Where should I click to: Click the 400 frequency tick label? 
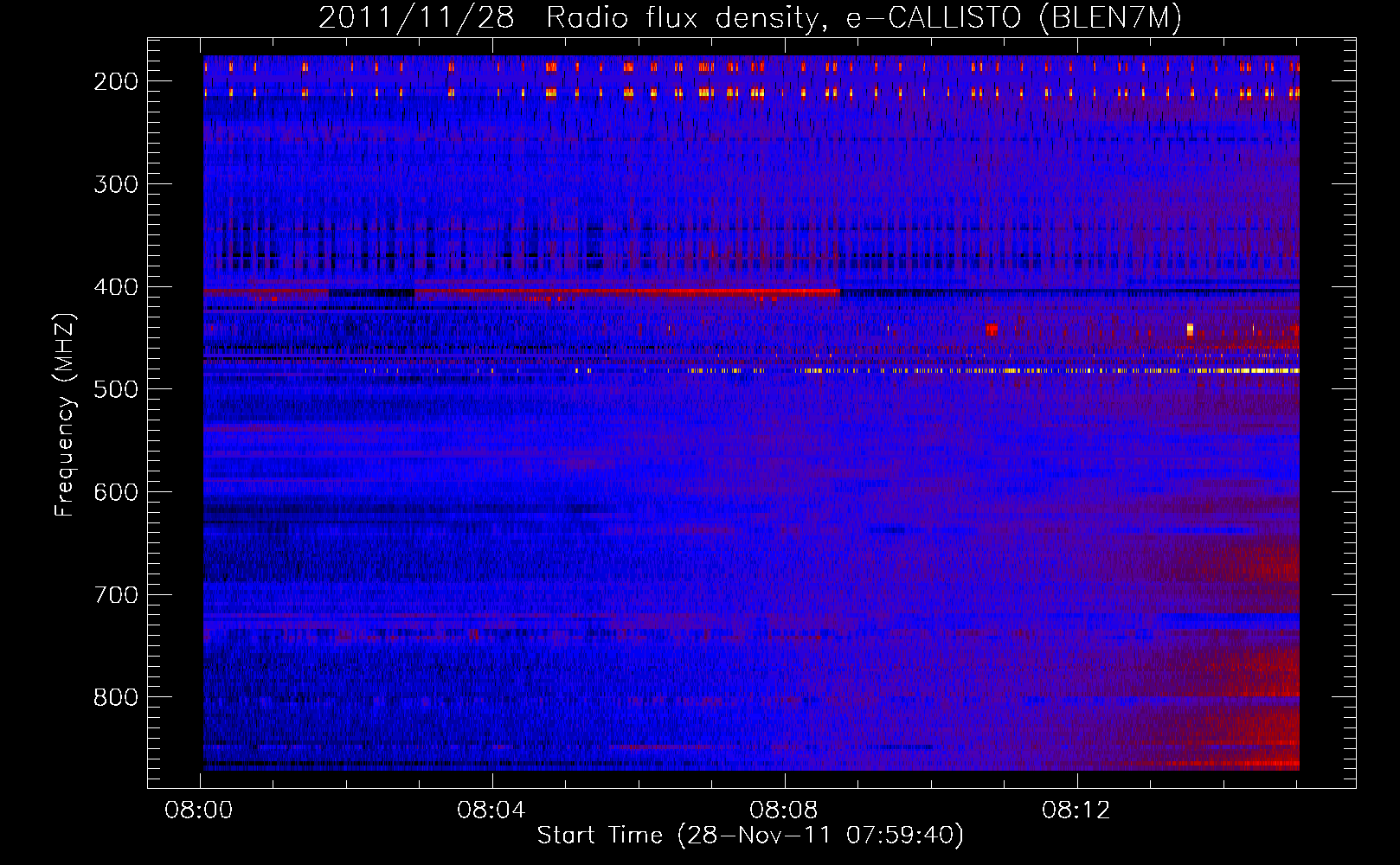[116, 287]
